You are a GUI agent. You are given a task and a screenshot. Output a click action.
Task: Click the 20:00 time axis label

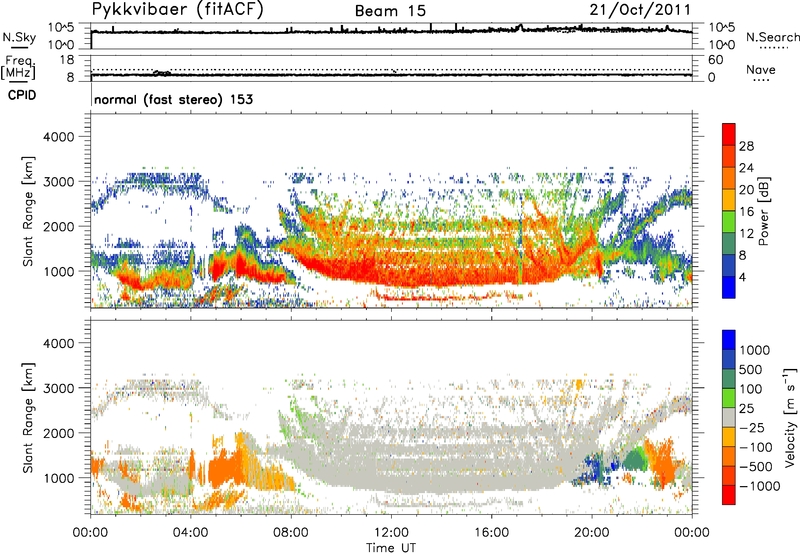[592, 533]
